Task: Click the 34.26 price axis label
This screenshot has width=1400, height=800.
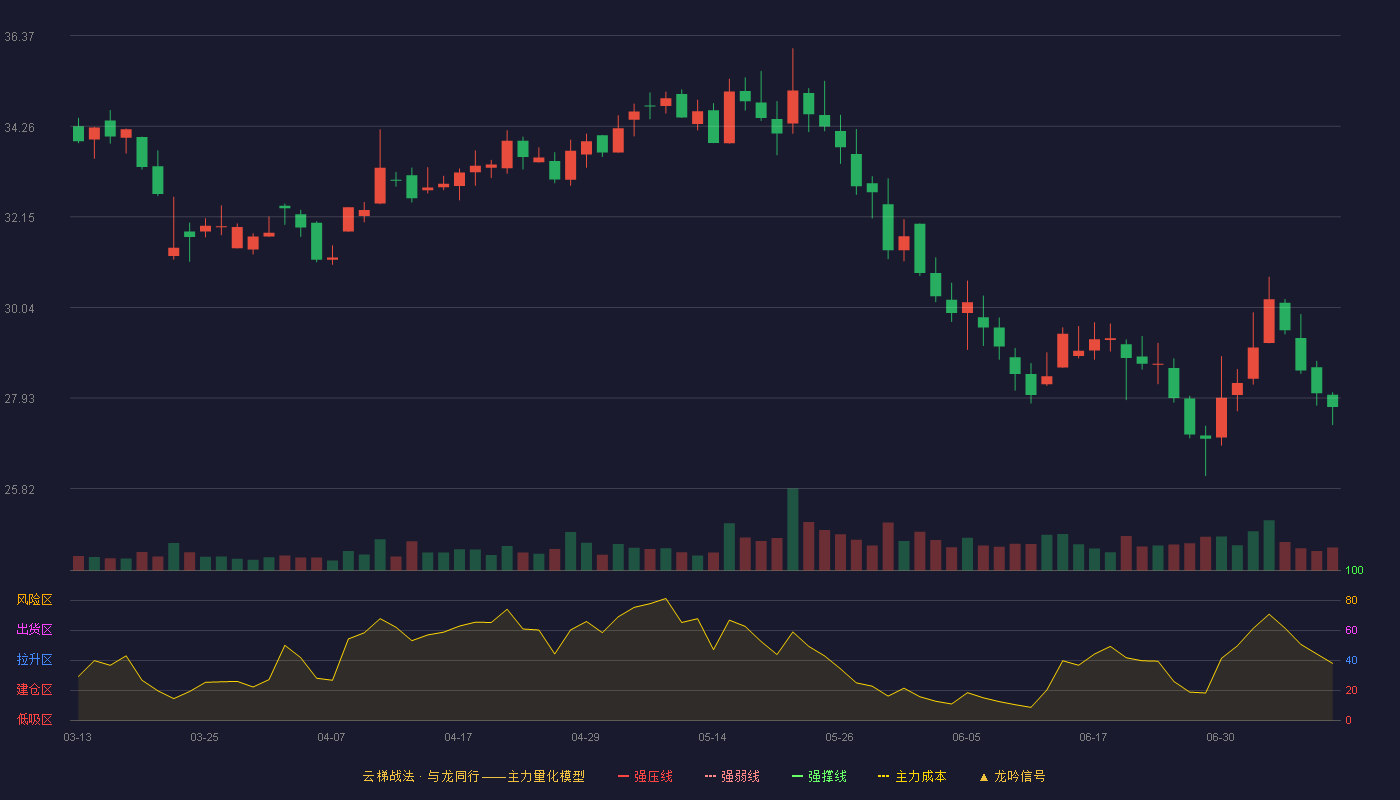Action: click(19, 127)
